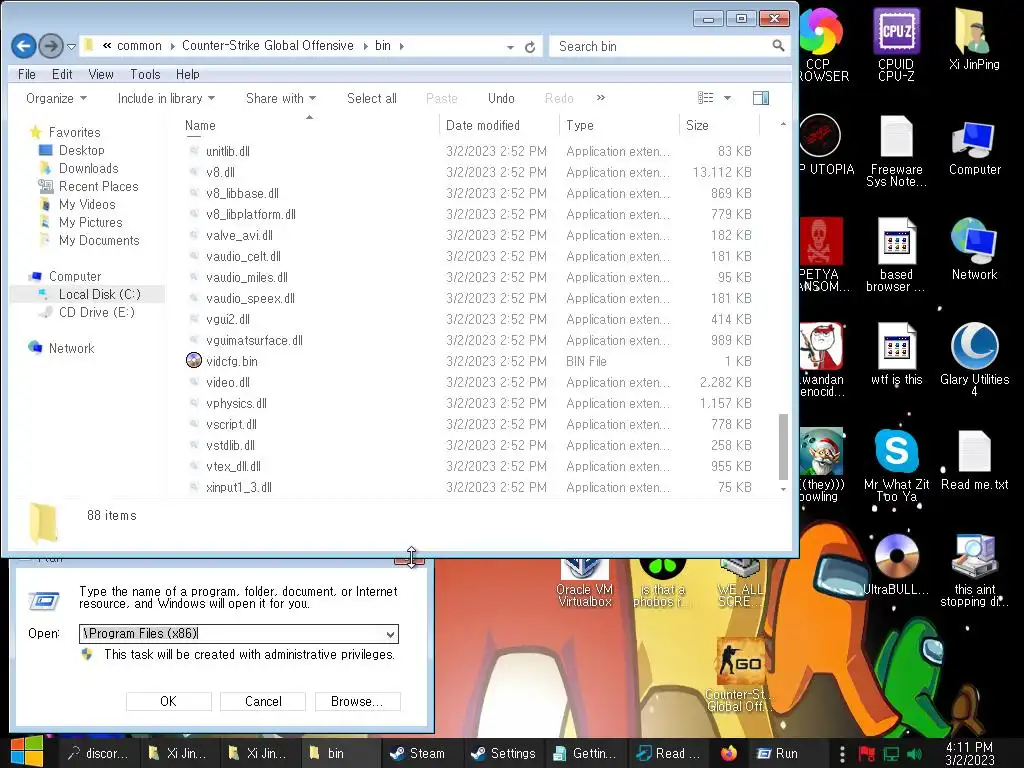The height and width of the screenshot is (768, 1024).
Task: Sort by the Date modified column header
Action: (499, 125)
